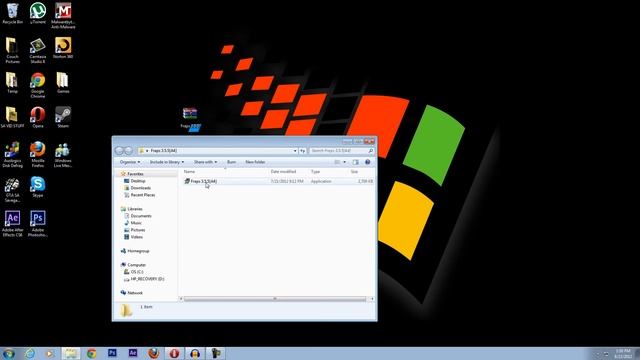Select the Fraps archive icon on desktop

pos(190,118)
